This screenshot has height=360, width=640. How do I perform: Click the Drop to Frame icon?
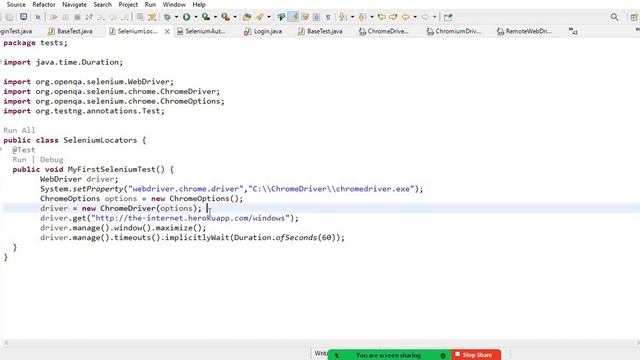click(x=140, y=17)
